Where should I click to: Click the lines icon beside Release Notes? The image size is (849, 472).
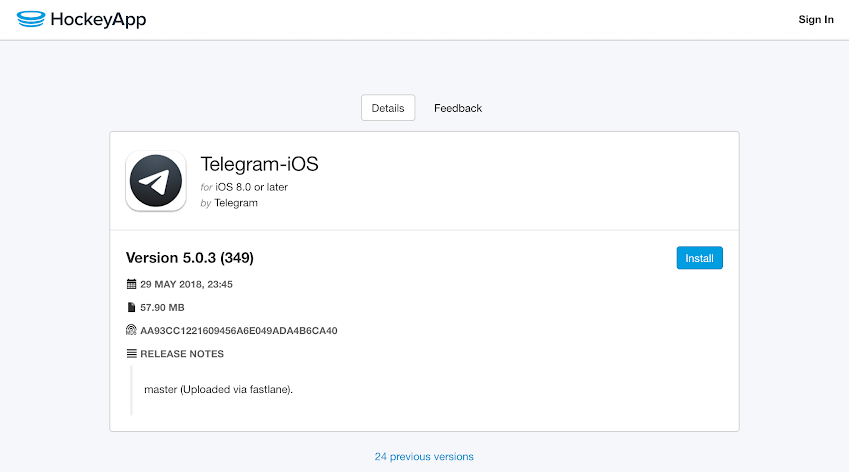click(x=131, y=353)
